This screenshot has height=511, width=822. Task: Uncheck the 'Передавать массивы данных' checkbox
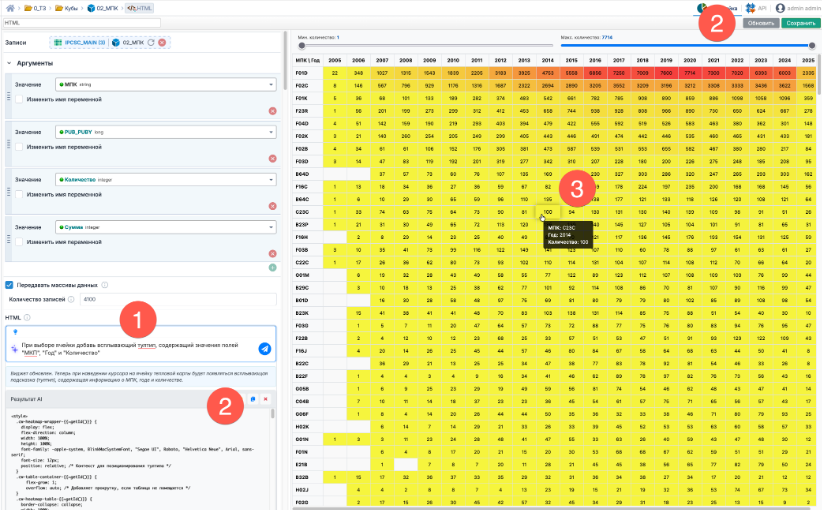pos(9,284)
